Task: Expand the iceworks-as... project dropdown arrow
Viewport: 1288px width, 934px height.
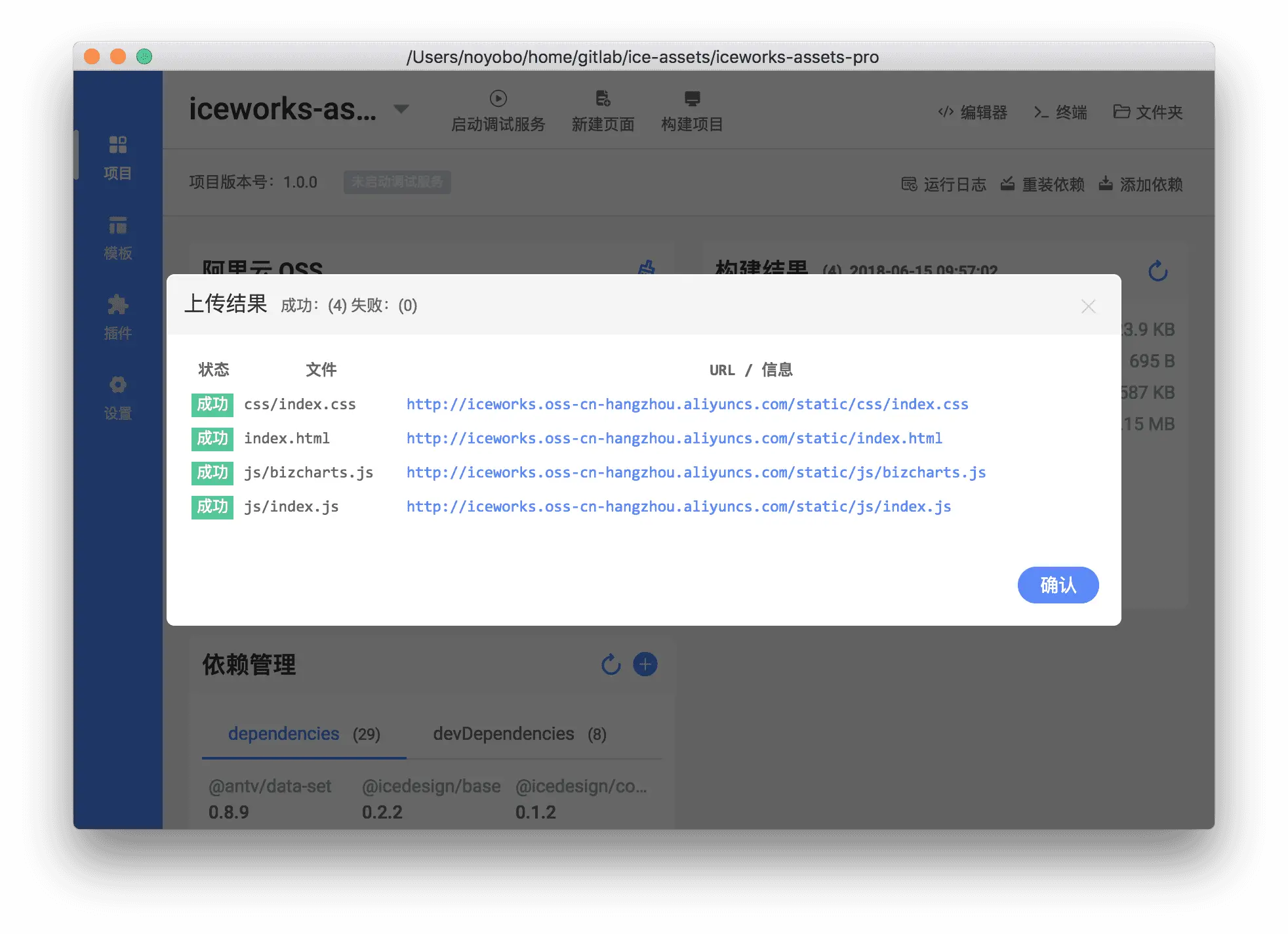Action: pyautogui.click(x=401, y=109)
